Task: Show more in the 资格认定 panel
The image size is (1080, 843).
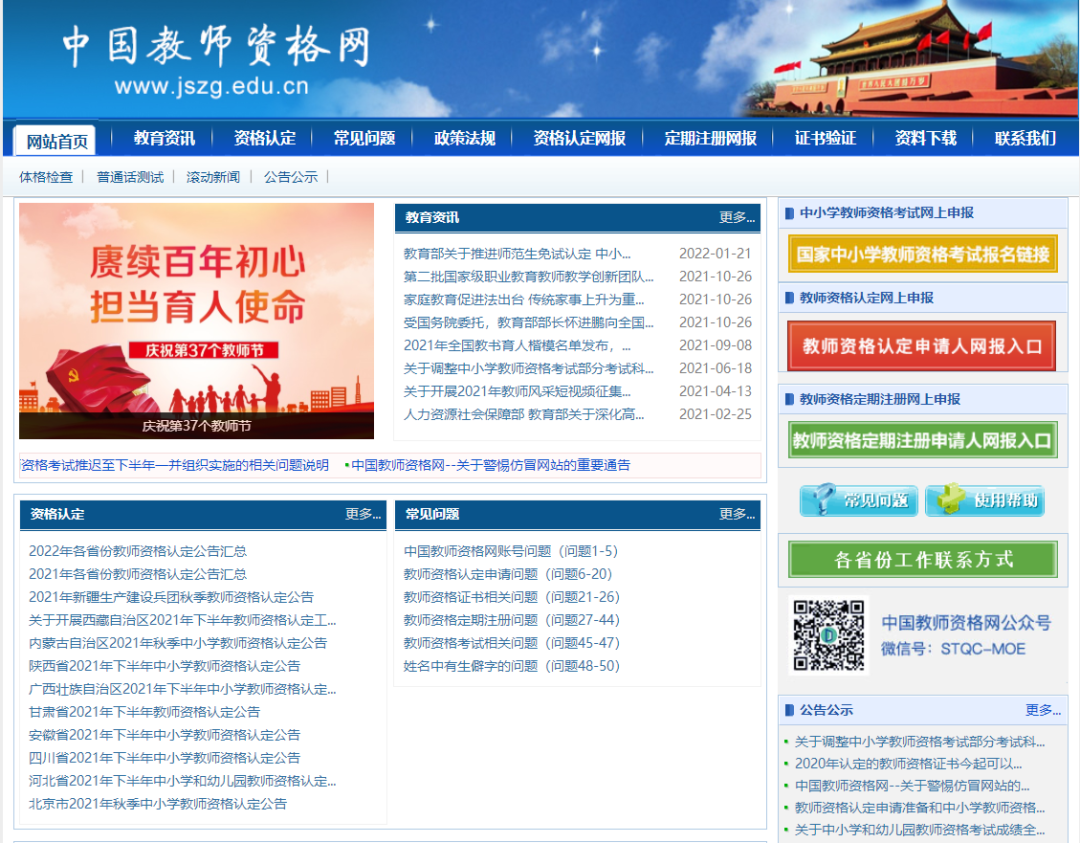Action: [x=362, y=514]
